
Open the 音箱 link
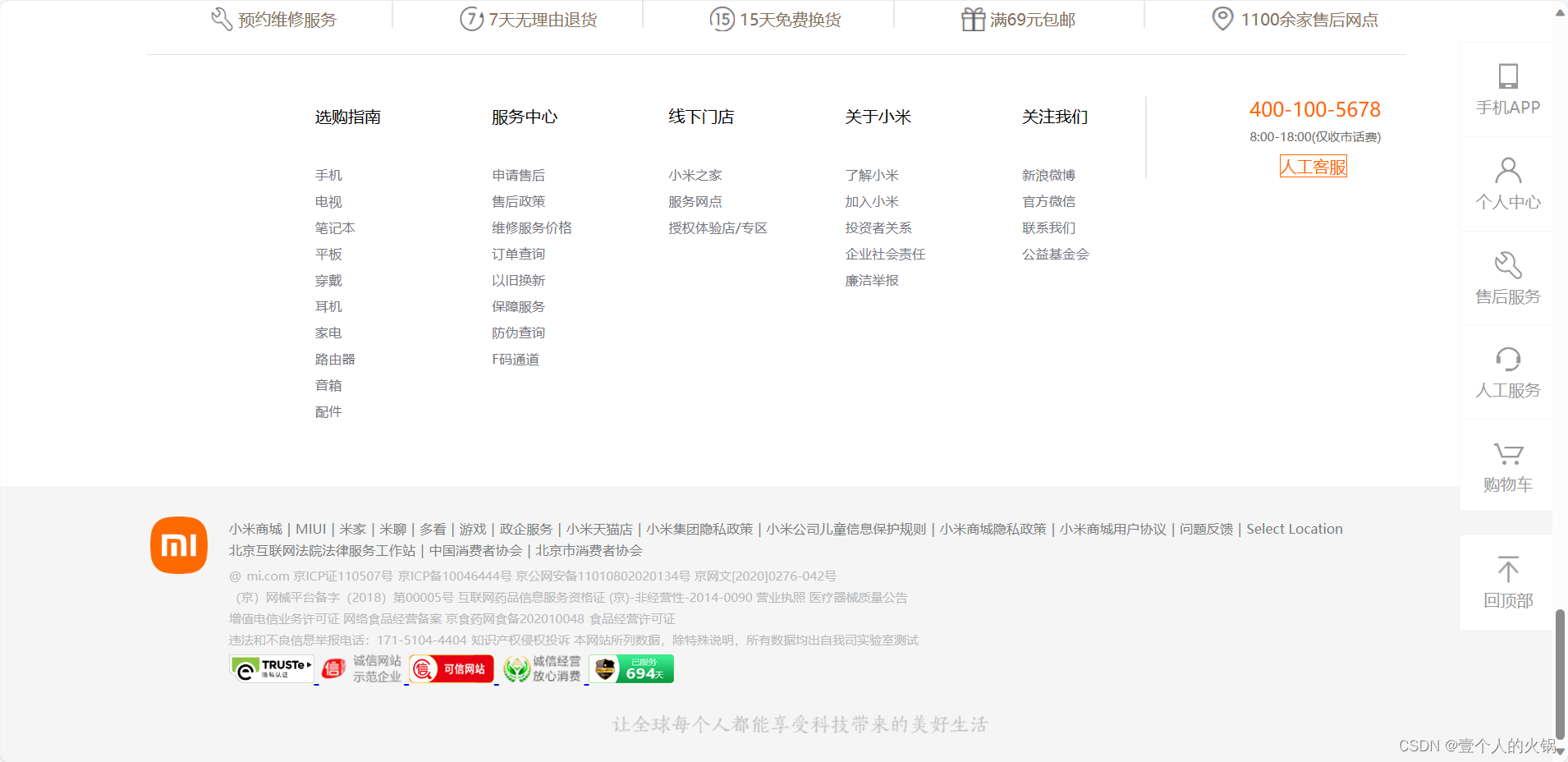[328, 385]
